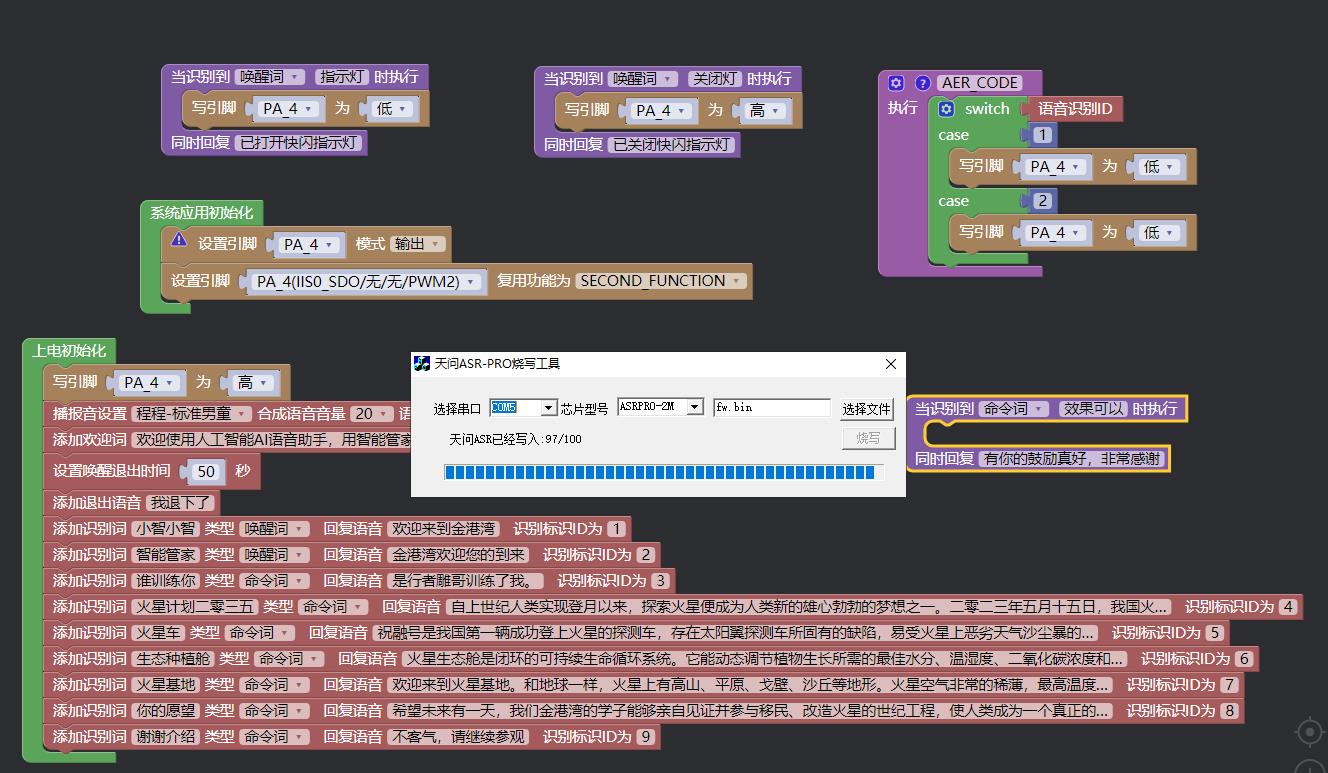Open settings gear on AER_CODE block
The image size is (1328, 773).
(896, 83)
